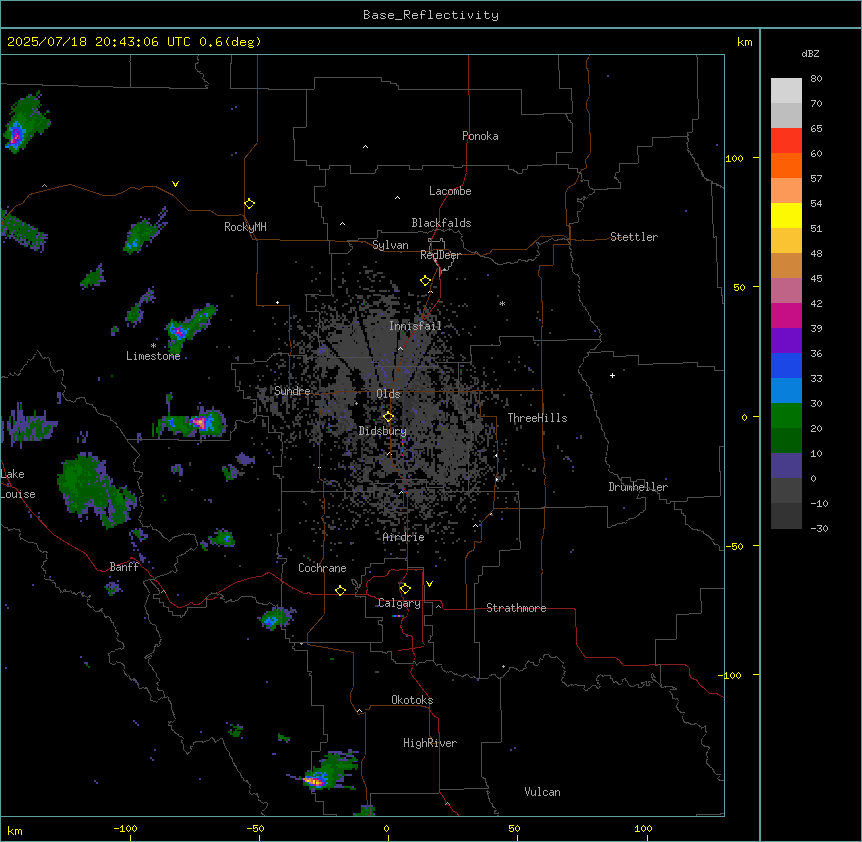
Task: Select the Cochrane label
Action: pyautogui.click(x=322, y=568)
